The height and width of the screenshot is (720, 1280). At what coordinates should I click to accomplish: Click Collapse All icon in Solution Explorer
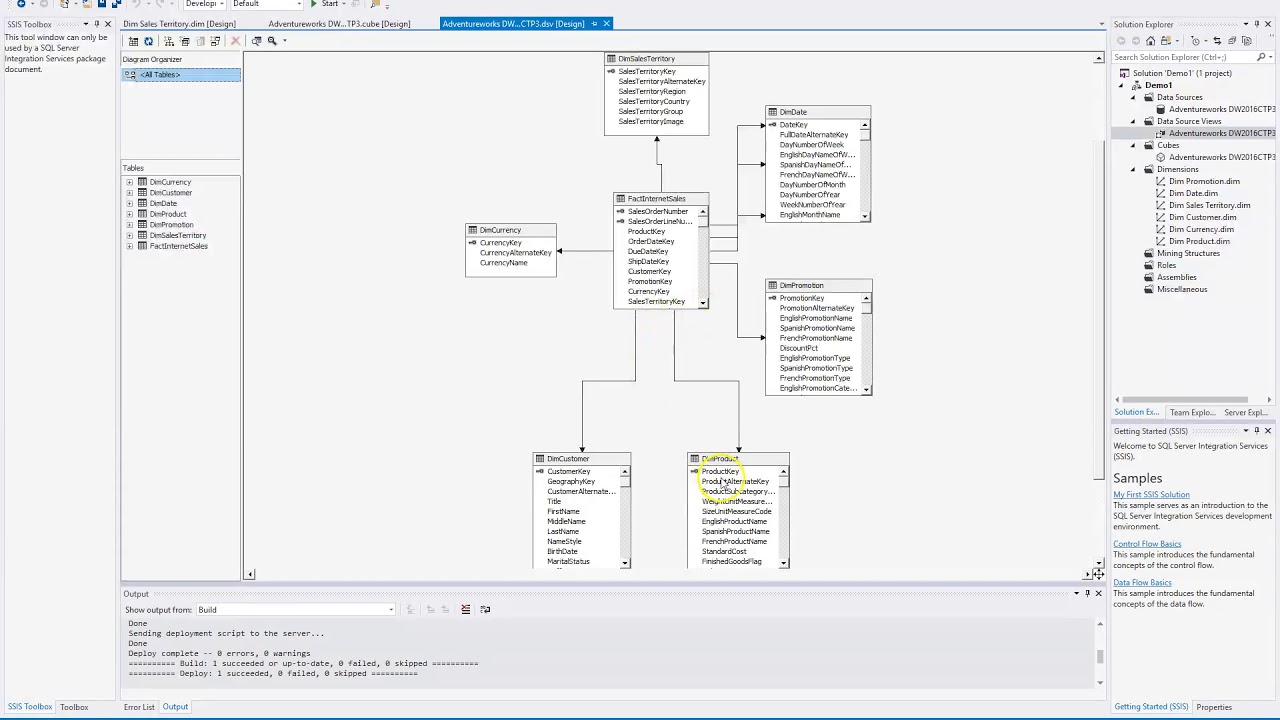pyautogui.click(x=1232, y=41)
